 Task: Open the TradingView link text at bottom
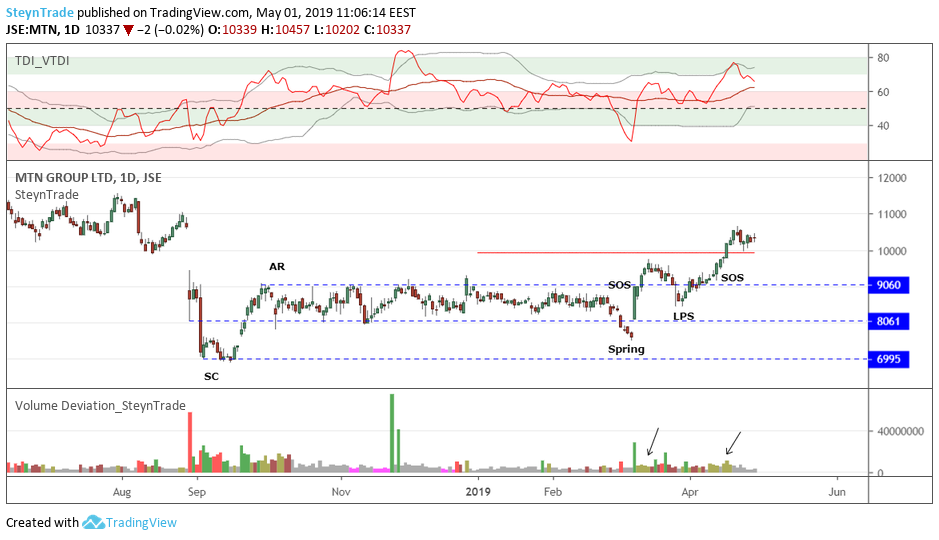click(x=141, y=523)
